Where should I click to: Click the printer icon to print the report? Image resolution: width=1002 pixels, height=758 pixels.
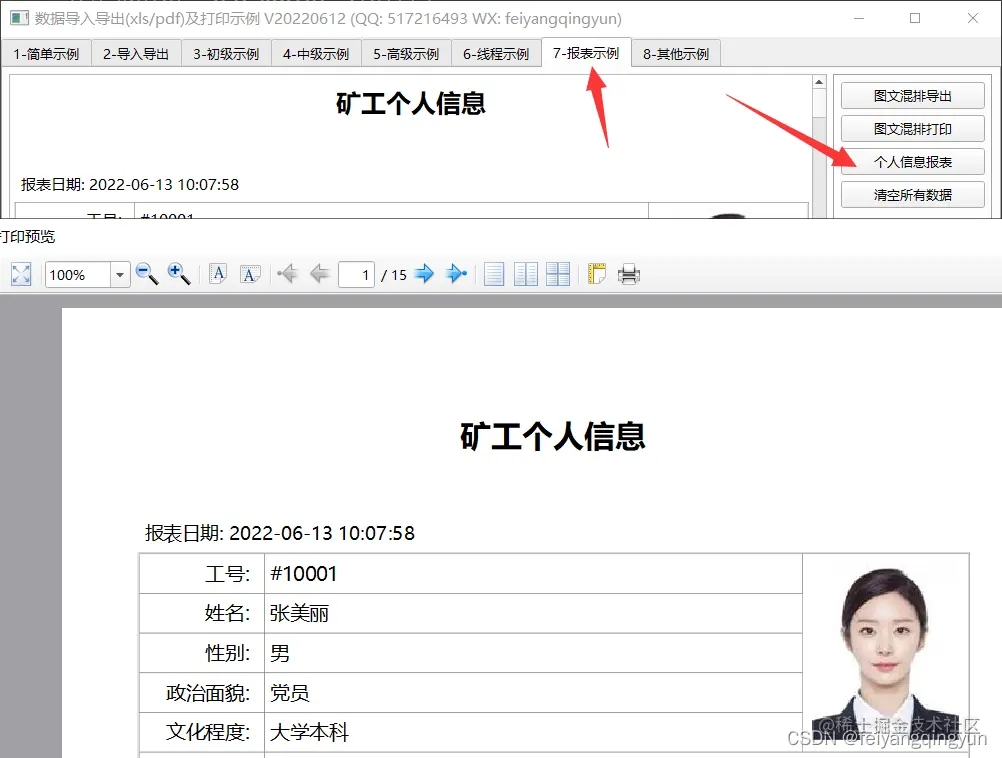629,273
